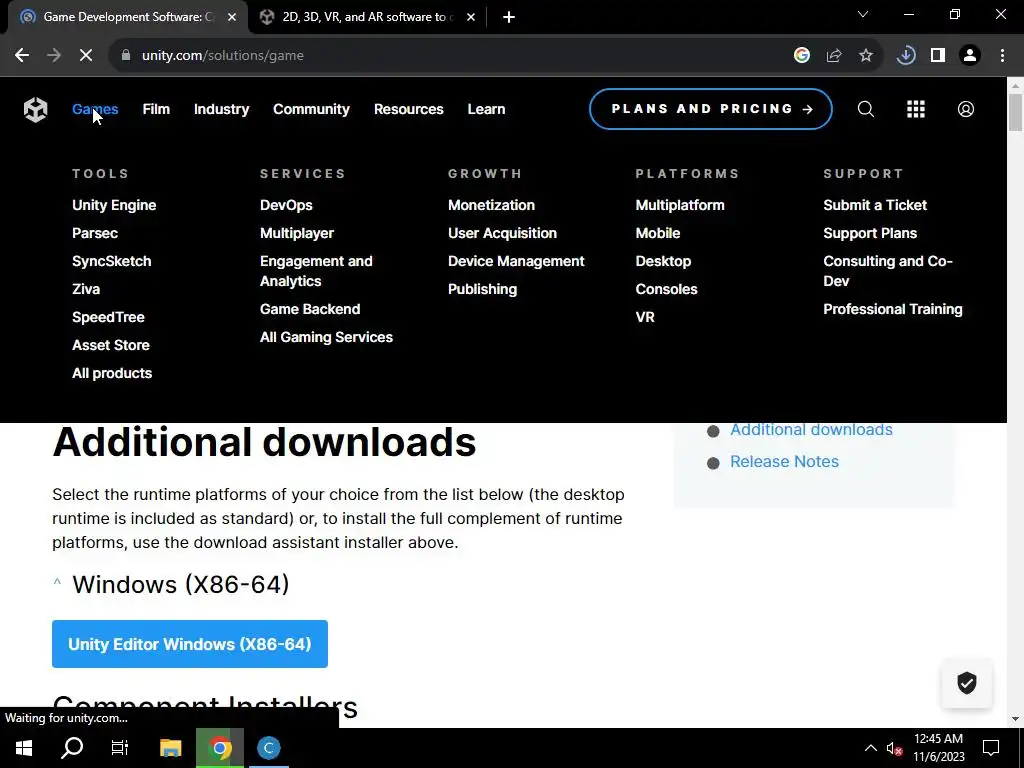Open File Explorer from taskbar
The height and width of the screenshot is (768, 1024).
click(x=170, y=748)
